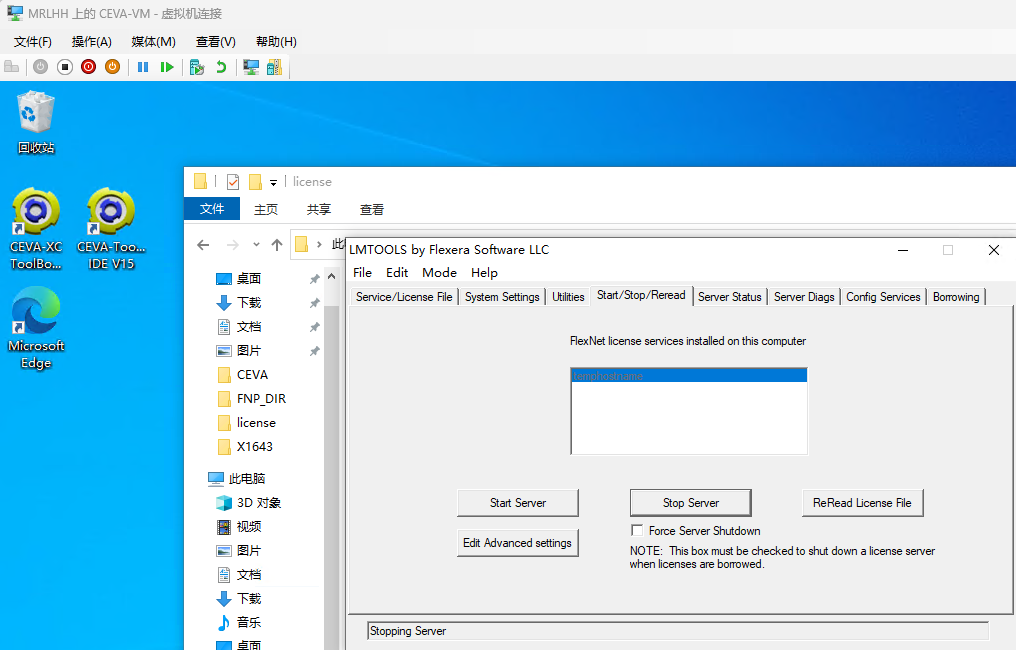Switch to the 查看 ribbon tab in Explorer
1016x650 pixels.
[x=372, y=209]
